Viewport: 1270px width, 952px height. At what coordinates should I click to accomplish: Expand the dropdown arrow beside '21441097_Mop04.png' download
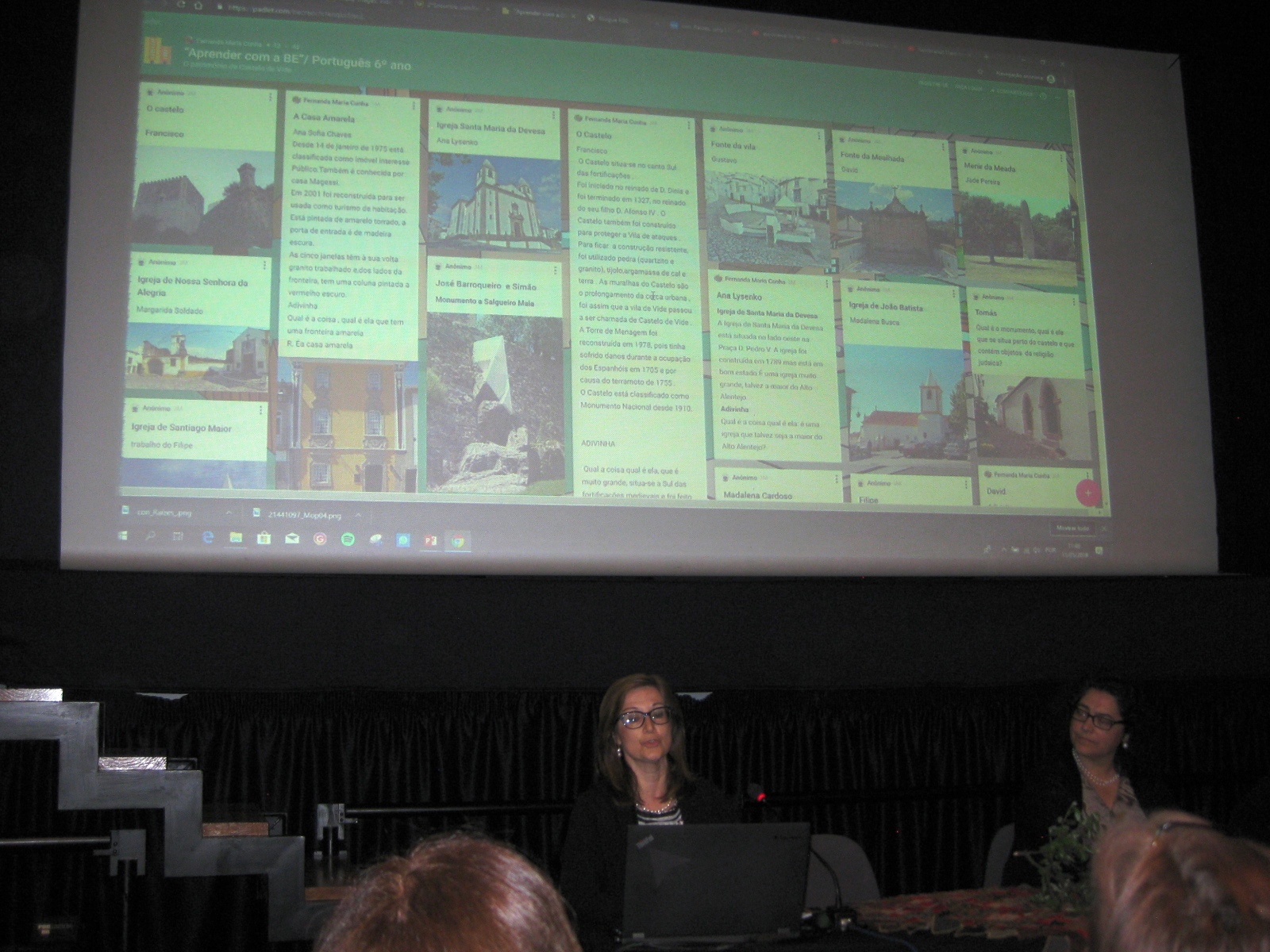click(x=357, y=515)
